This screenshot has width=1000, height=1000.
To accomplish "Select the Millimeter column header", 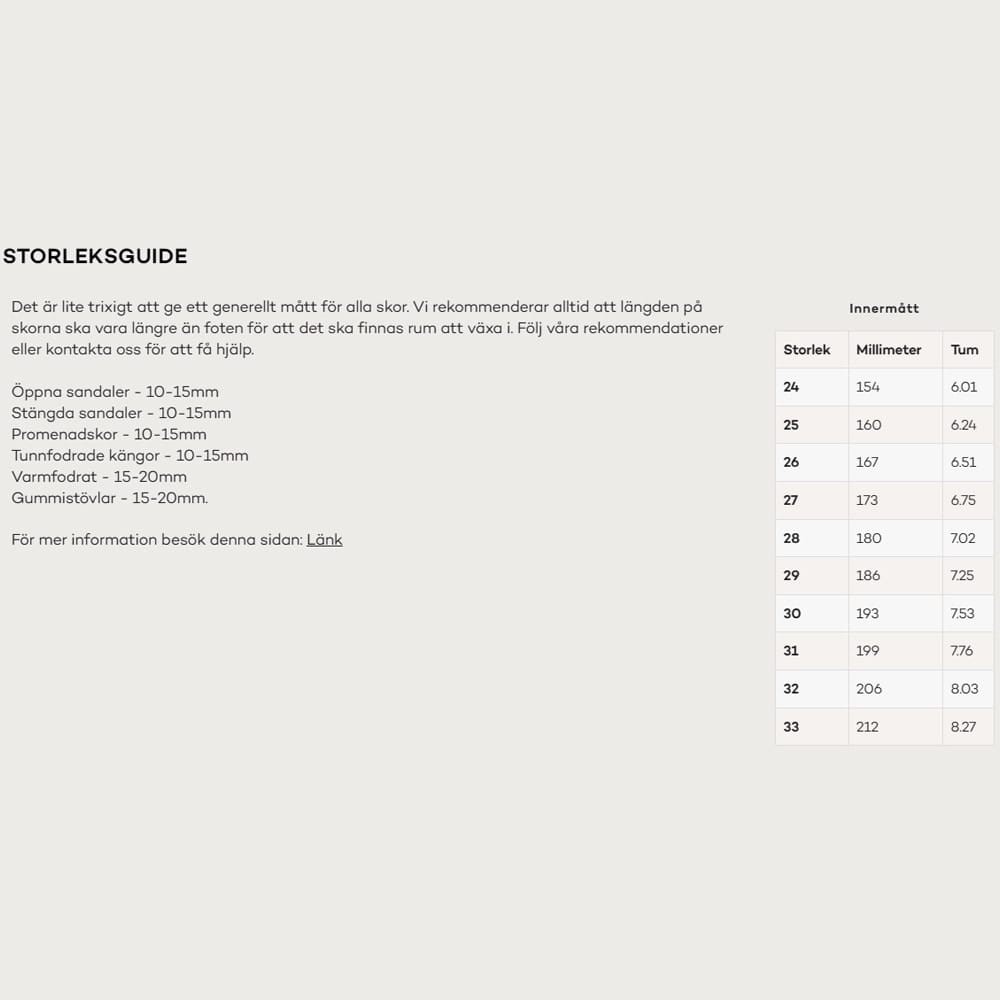I will coord(889,350).
